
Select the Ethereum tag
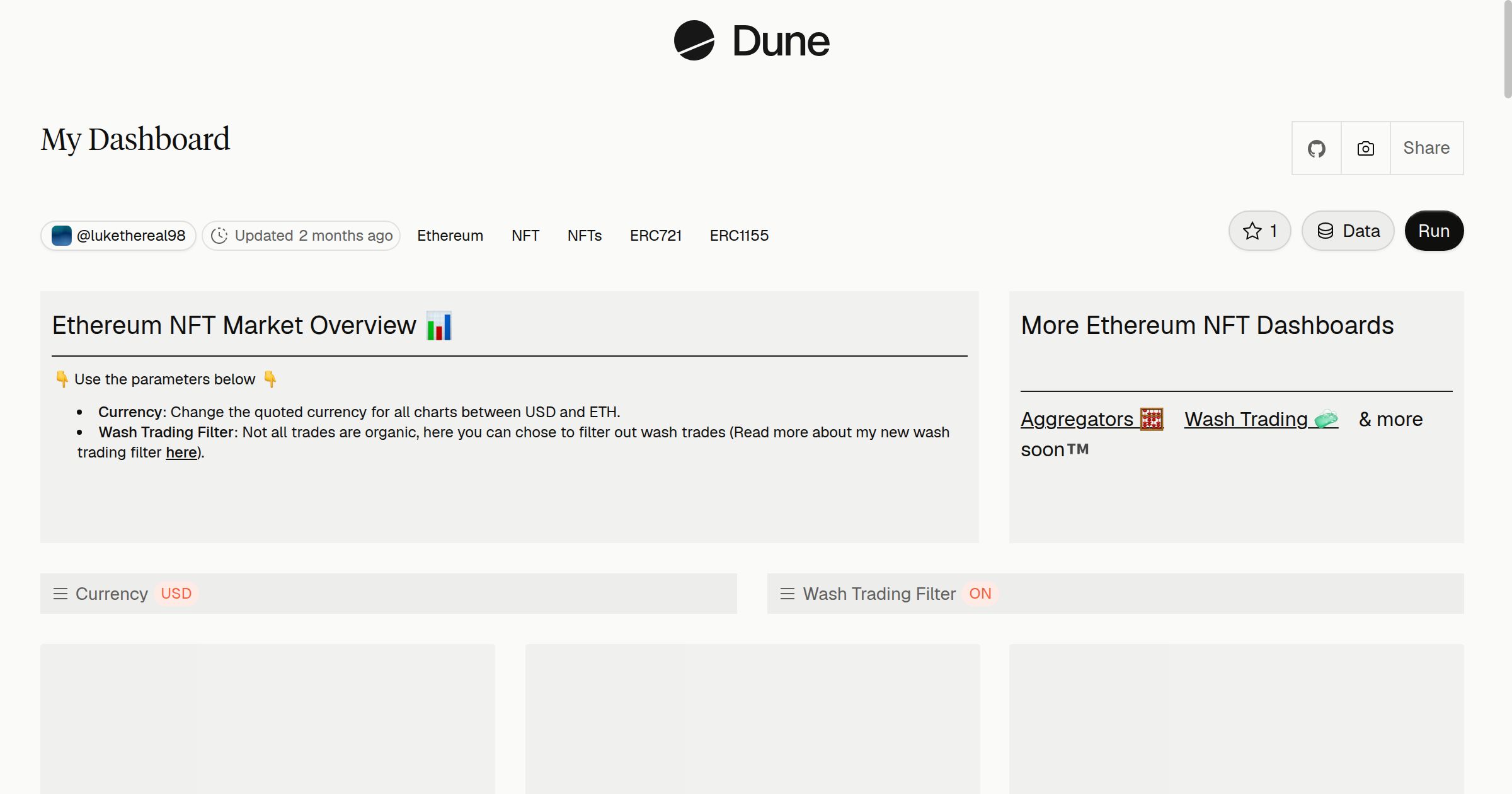450,236
